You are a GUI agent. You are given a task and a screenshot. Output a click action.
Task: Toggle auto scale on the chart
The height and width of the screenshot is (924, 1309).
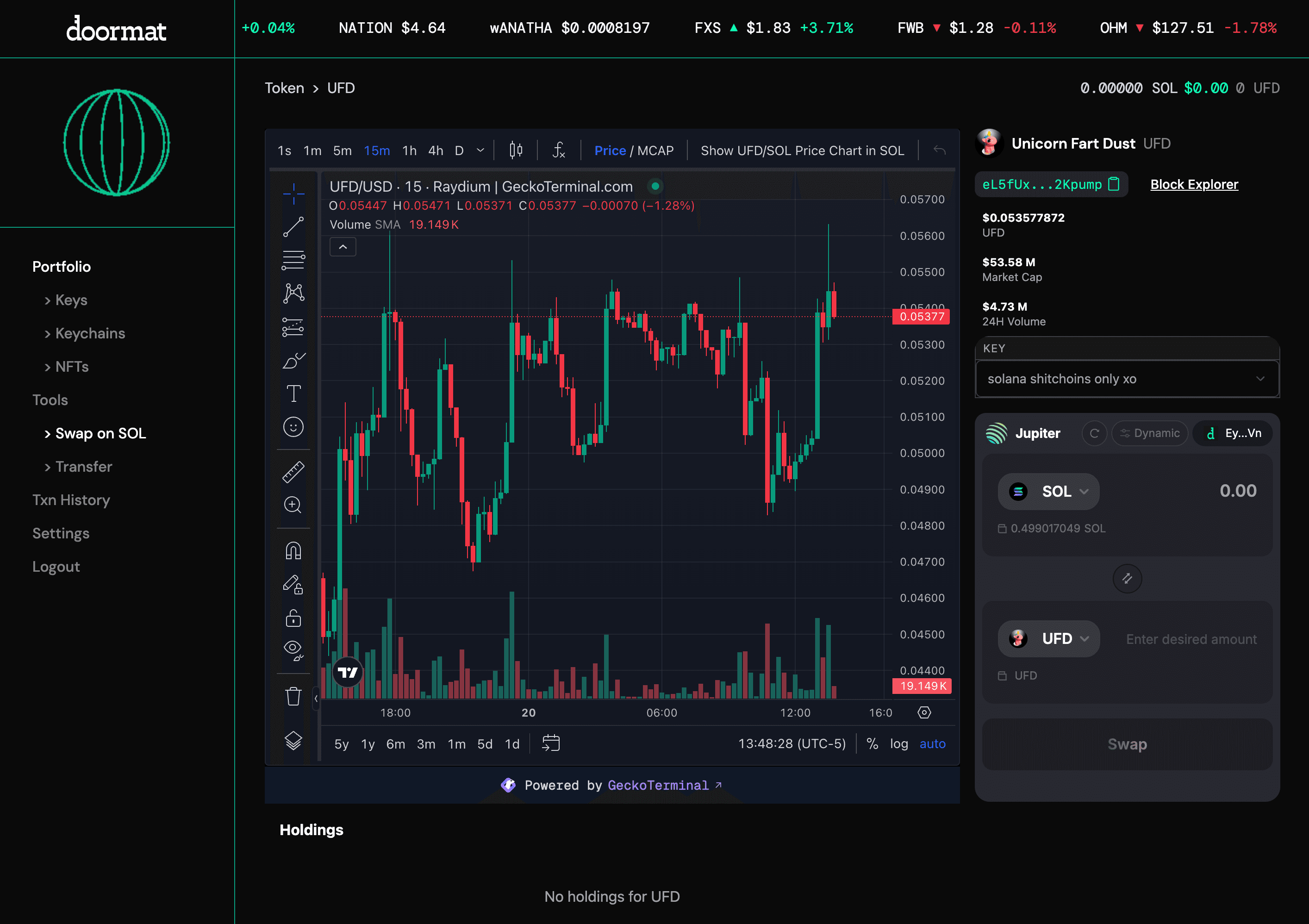(932, 744)
